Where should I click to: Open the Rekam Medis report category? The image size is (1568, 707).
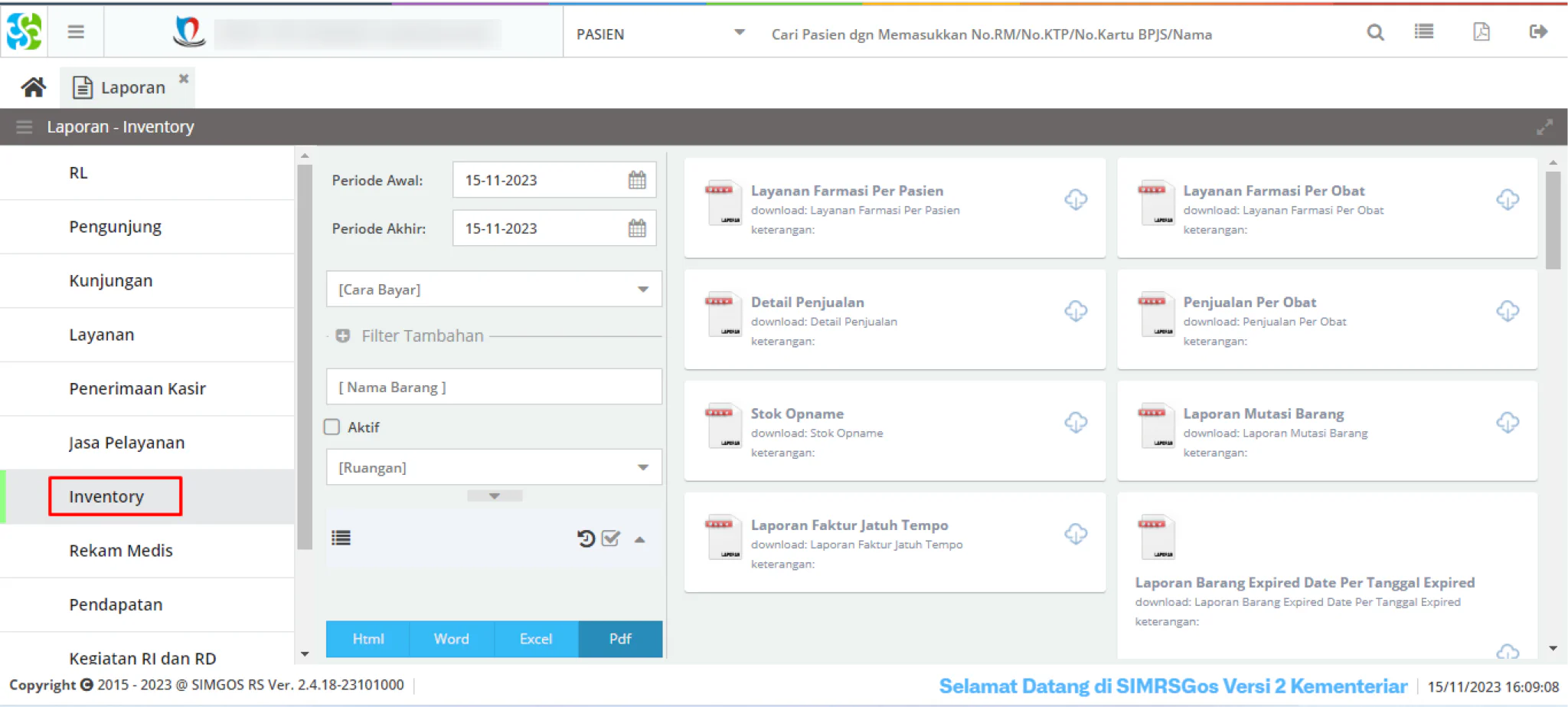(x=147, y=551)
